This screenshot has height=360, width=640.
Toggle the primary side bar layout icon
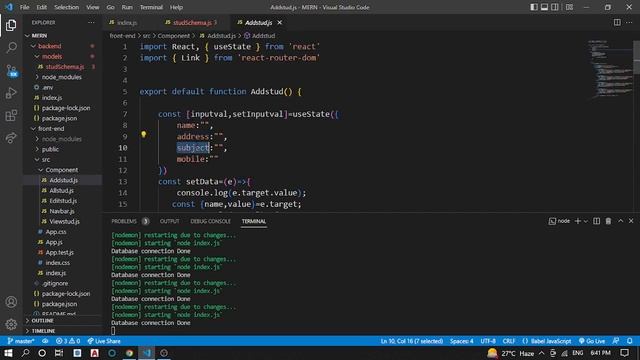(534, 7)
